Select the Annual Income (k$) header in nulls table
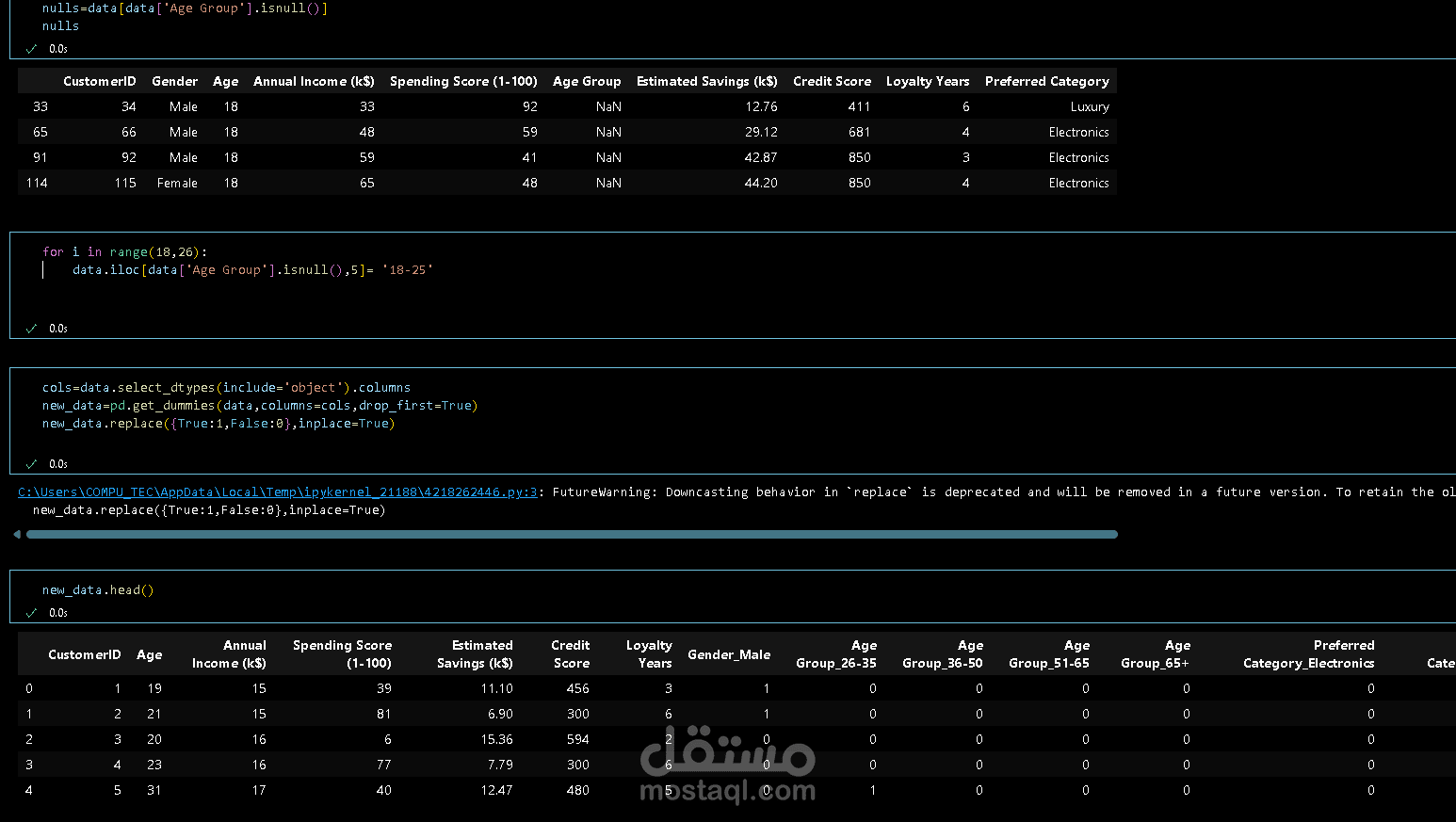1456x822 pixels. pyautogui.click(x=314, y=82)
